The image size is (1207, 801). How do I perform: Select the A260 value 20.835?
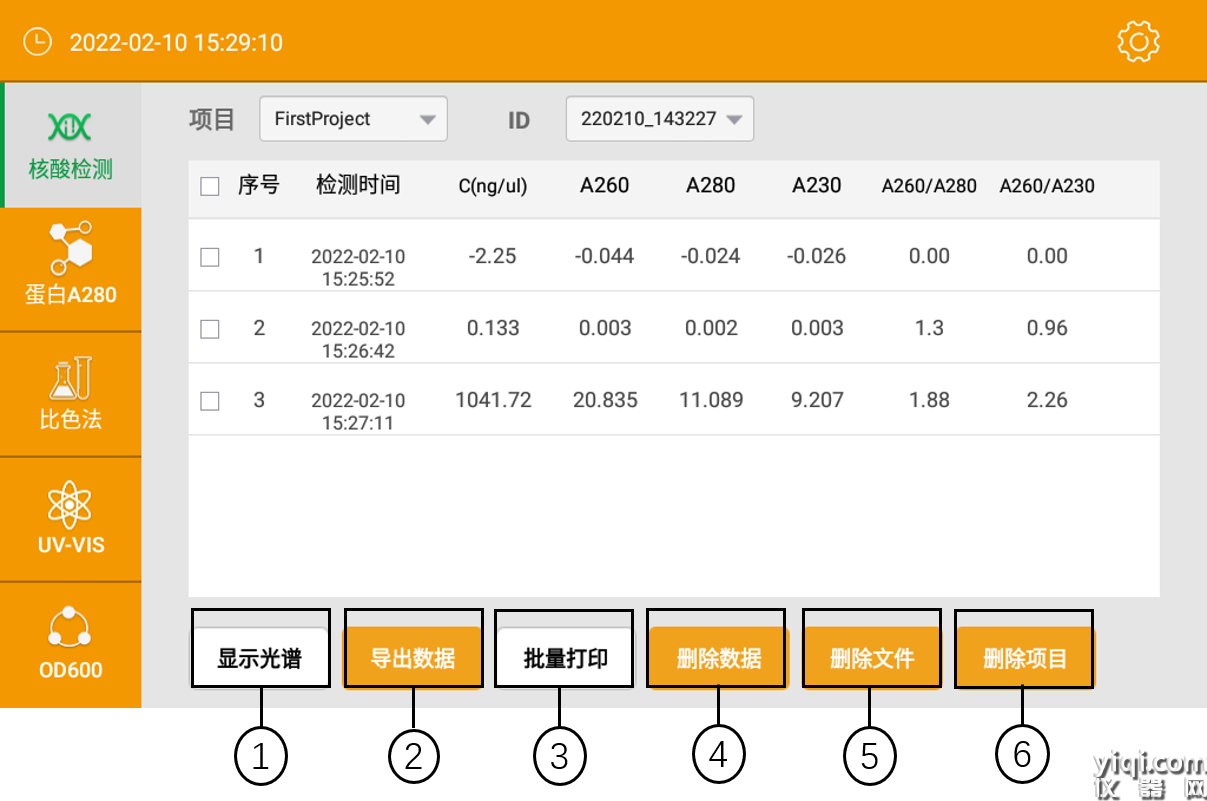coord(605,400)
